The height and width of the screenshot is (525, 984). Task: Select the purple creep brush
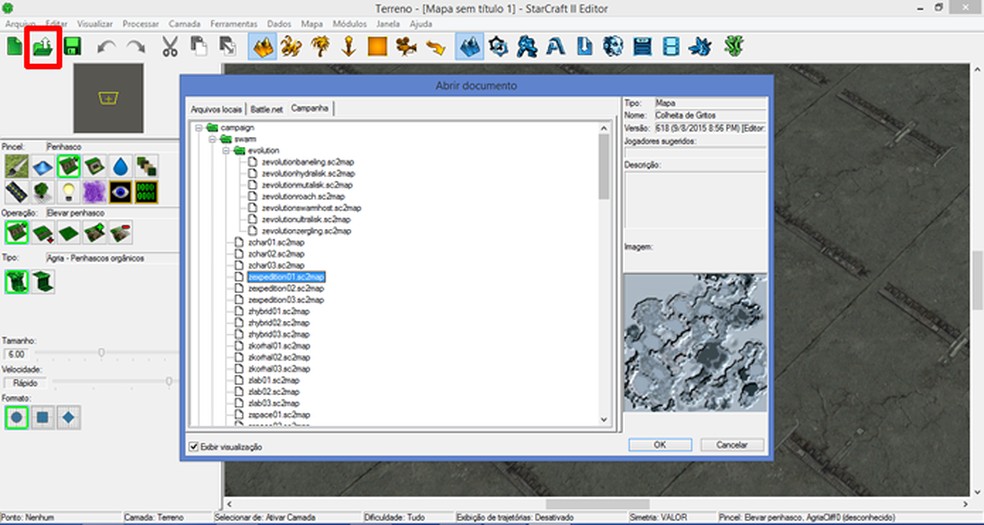point(94,192)
